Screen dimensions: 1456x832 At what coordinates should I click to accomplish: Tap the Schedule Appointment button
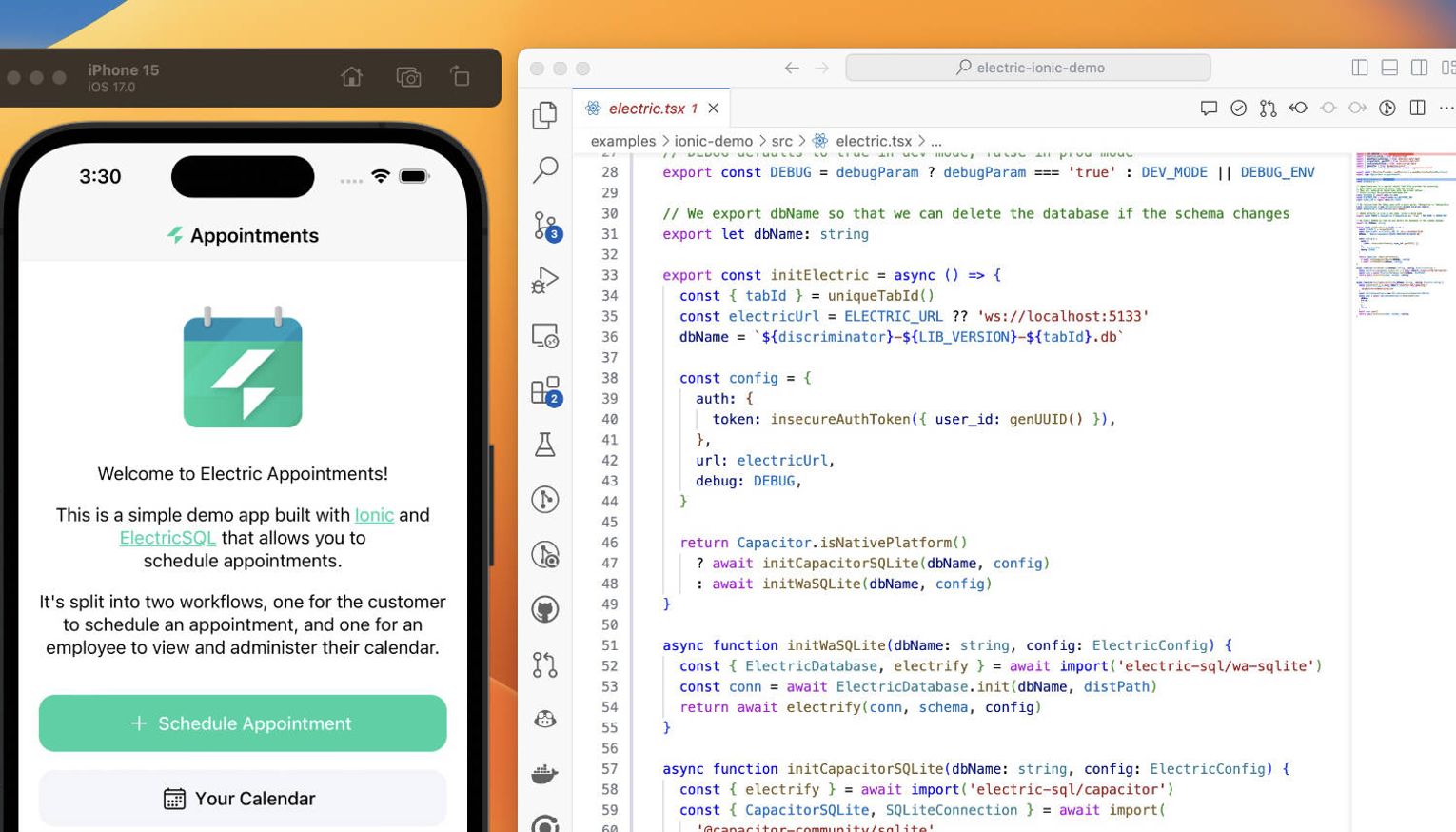pyautogui.click(x=243, y=723)
